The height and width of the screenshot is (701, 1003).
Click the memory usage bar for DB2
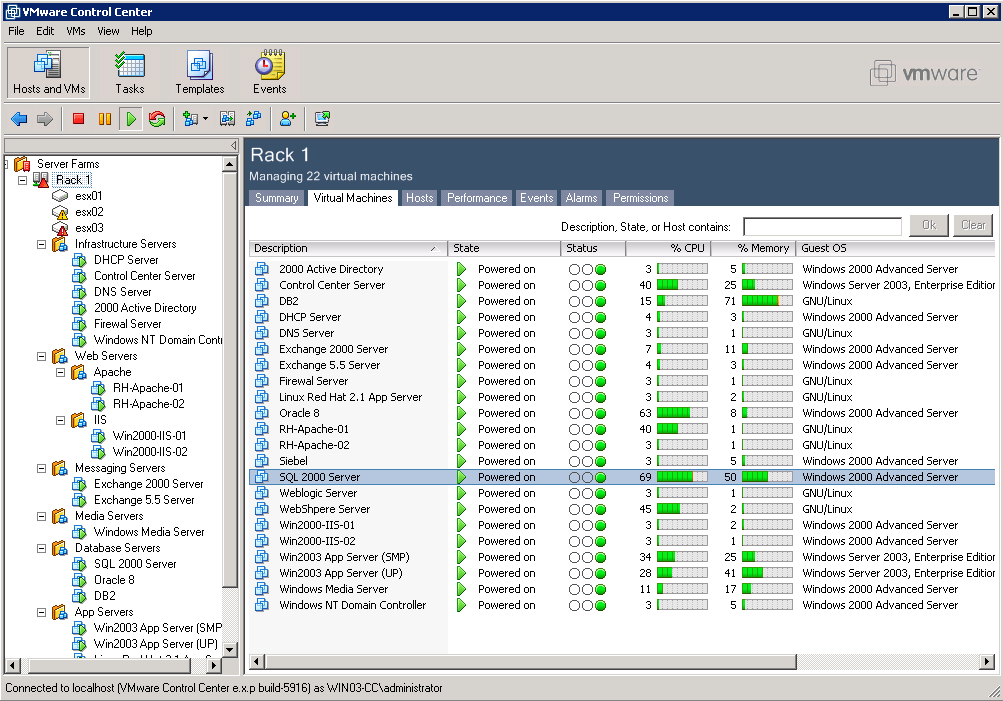767,301
